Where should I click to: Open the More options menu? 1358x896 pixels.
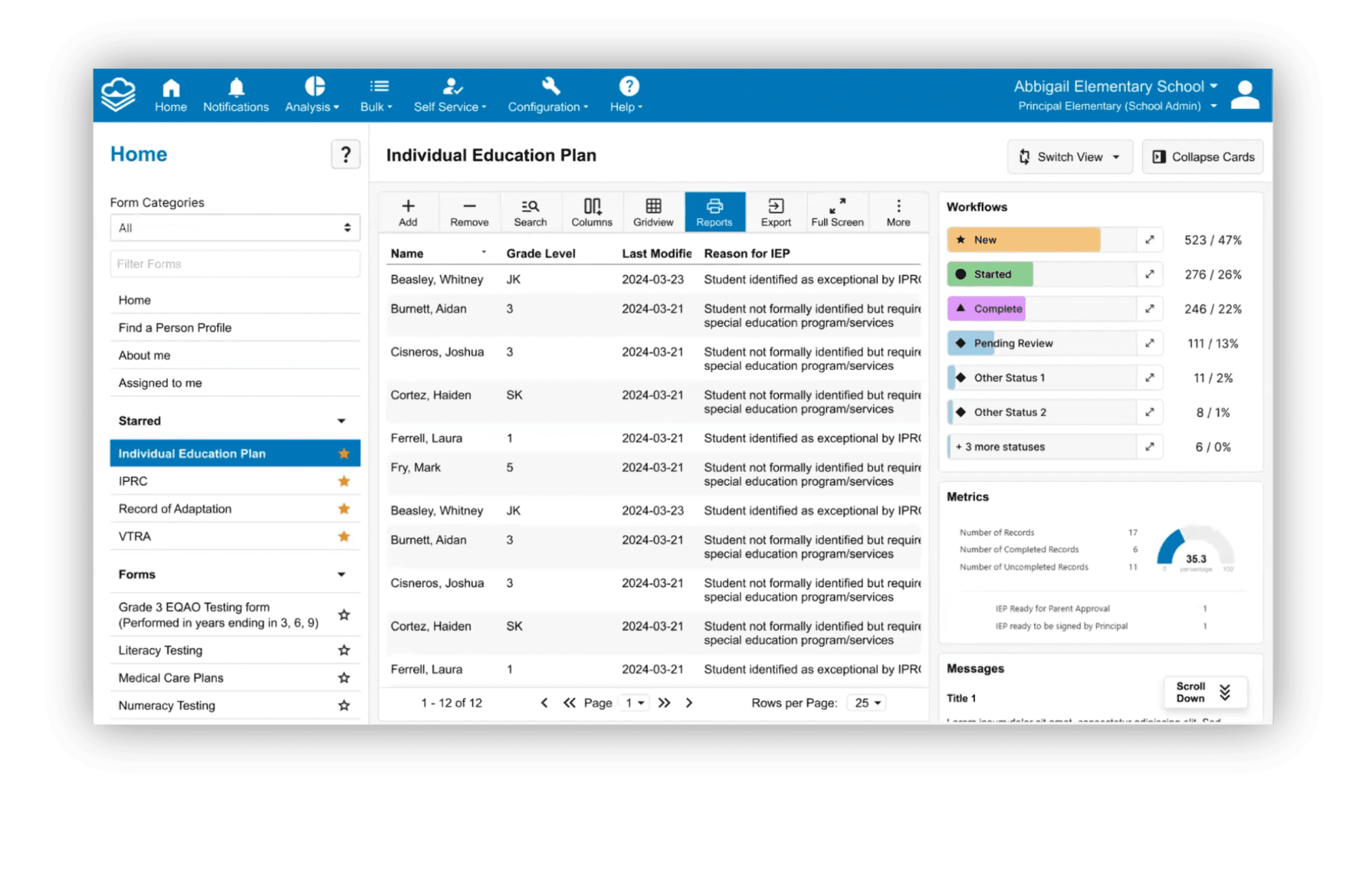point(898,212)
